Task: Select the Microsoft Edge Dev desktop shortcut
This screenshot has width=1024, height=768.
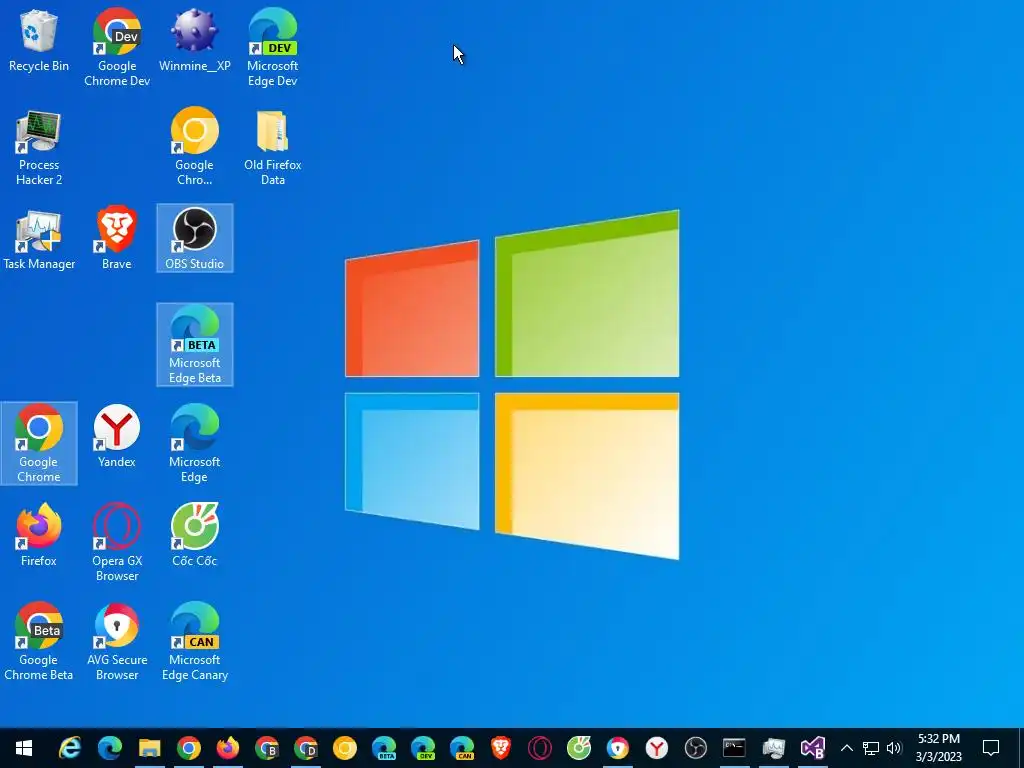Action: (x=272, y=48)
